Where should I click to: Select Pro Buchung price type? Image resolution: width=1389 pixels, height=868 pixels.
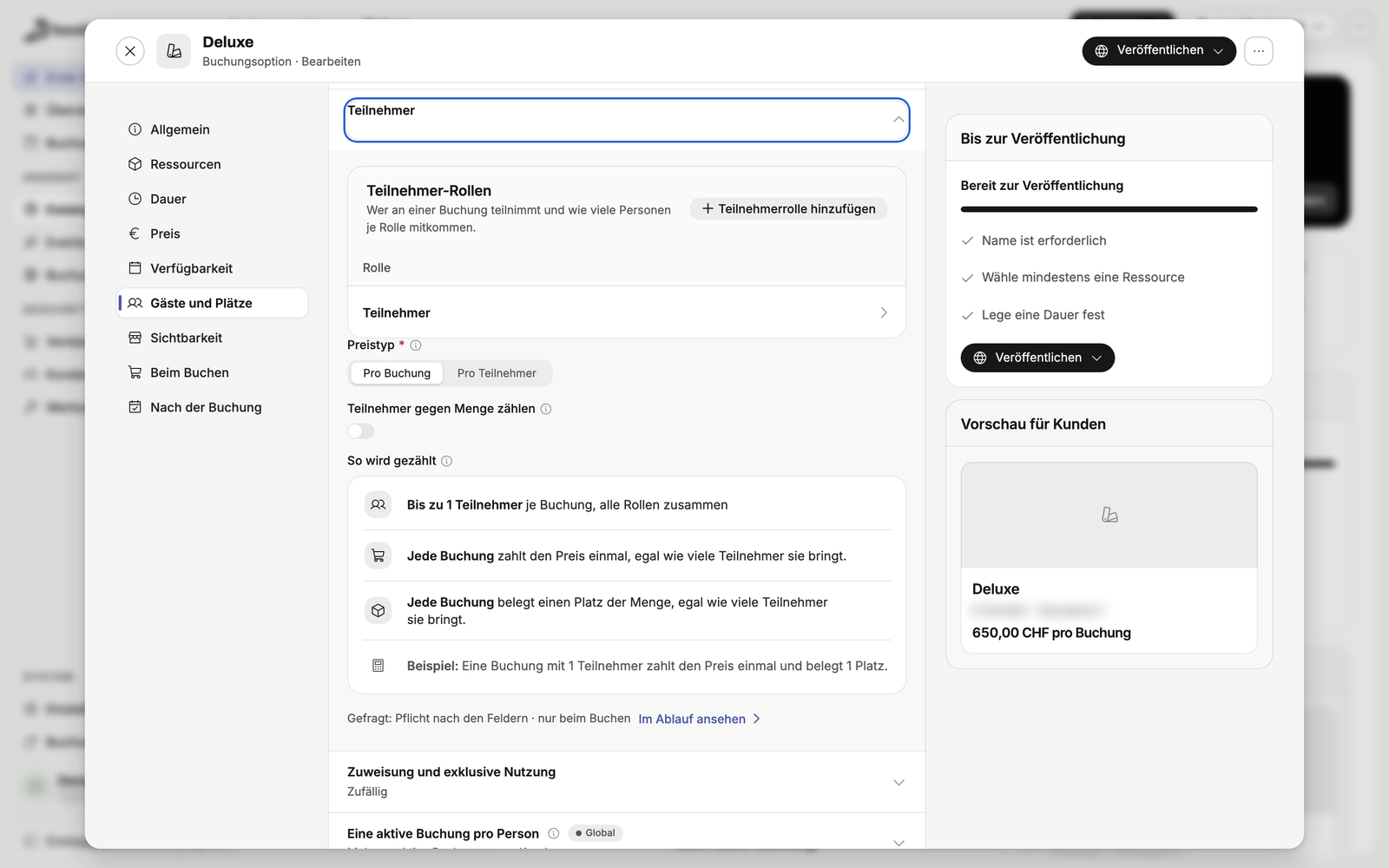pyautogui.click(x=397, y=373)
